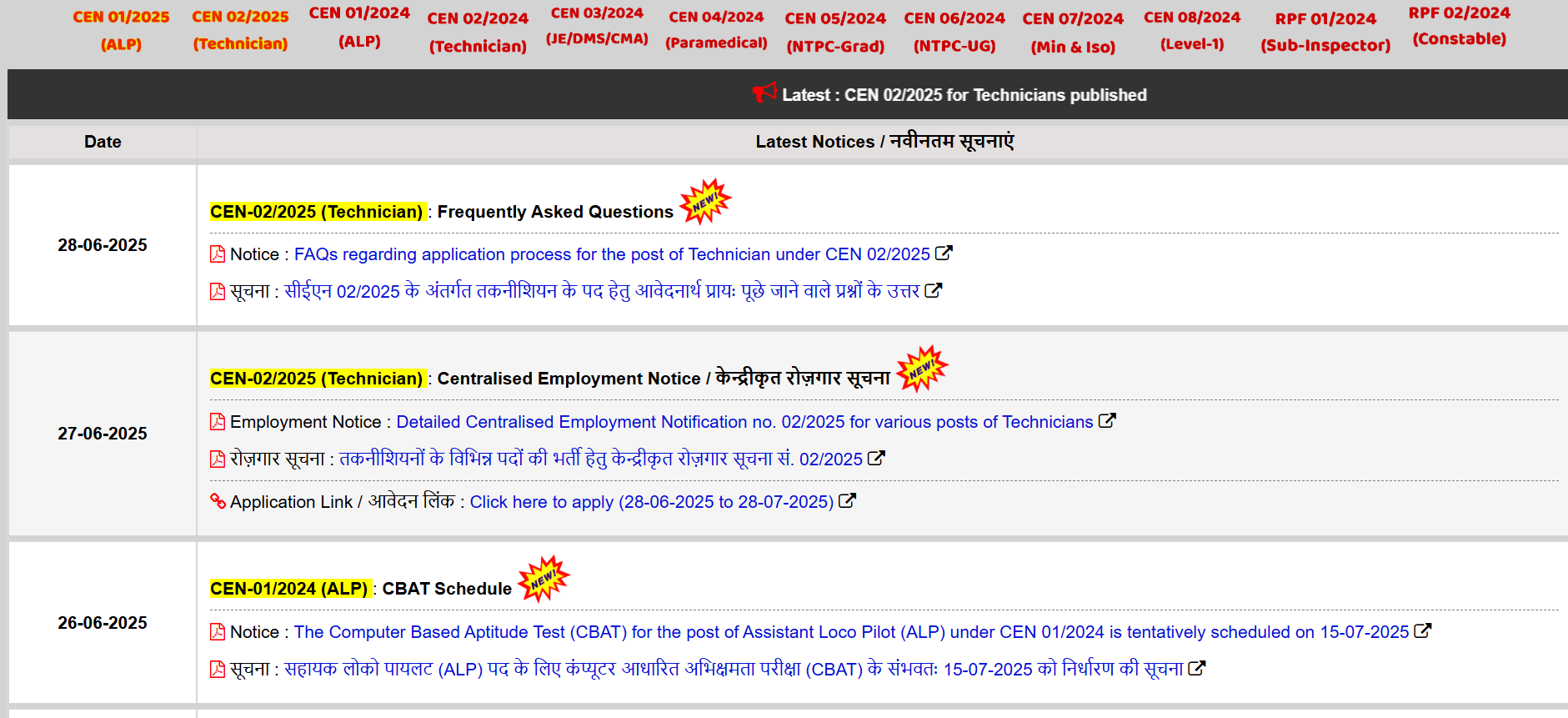This screenshot has height=718, width=1568.
Task: Click the Date column header
Action: (x=103, y=142)
